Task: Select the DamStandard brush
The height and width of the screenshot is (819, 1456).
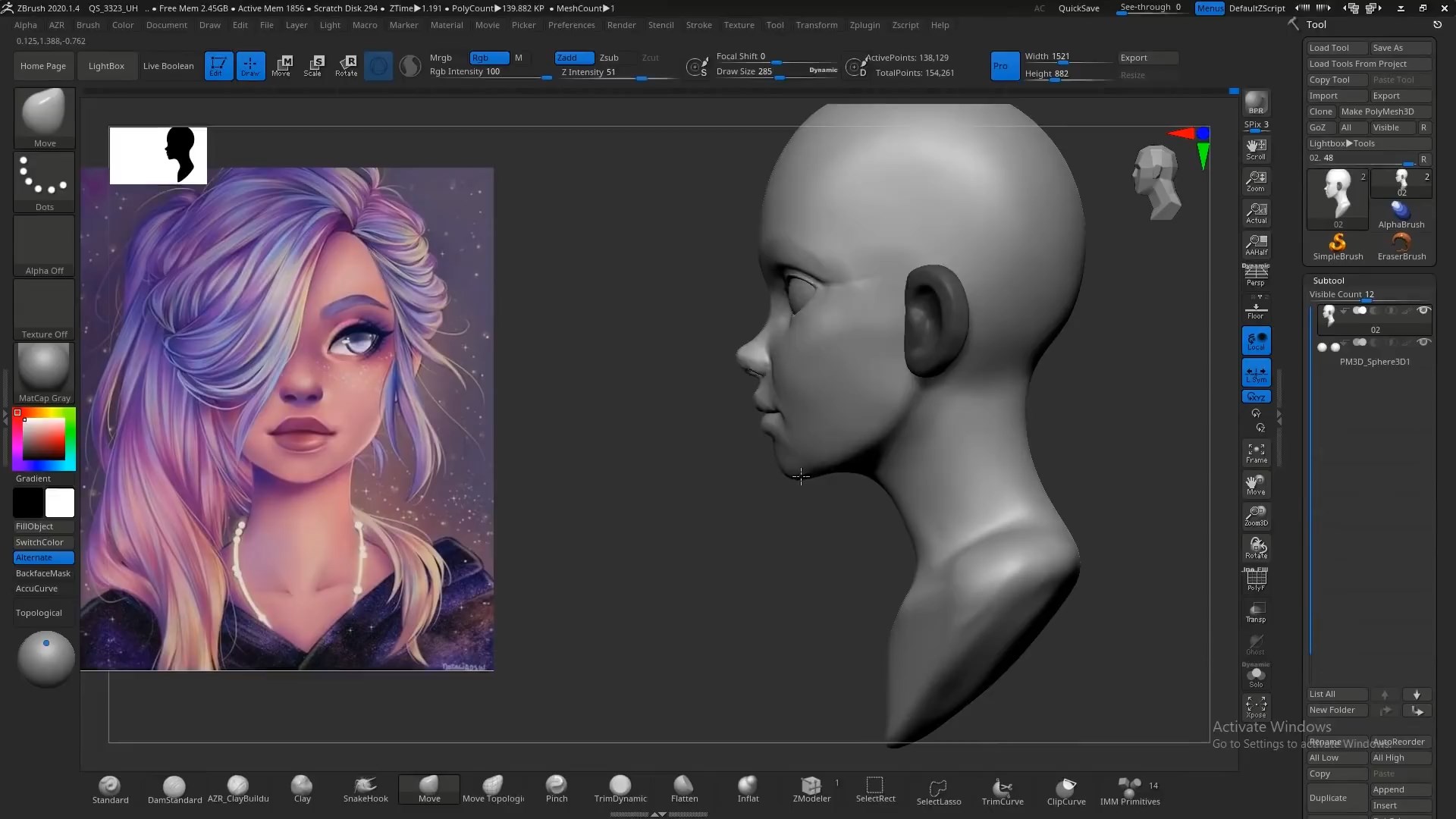Action: 174,789
